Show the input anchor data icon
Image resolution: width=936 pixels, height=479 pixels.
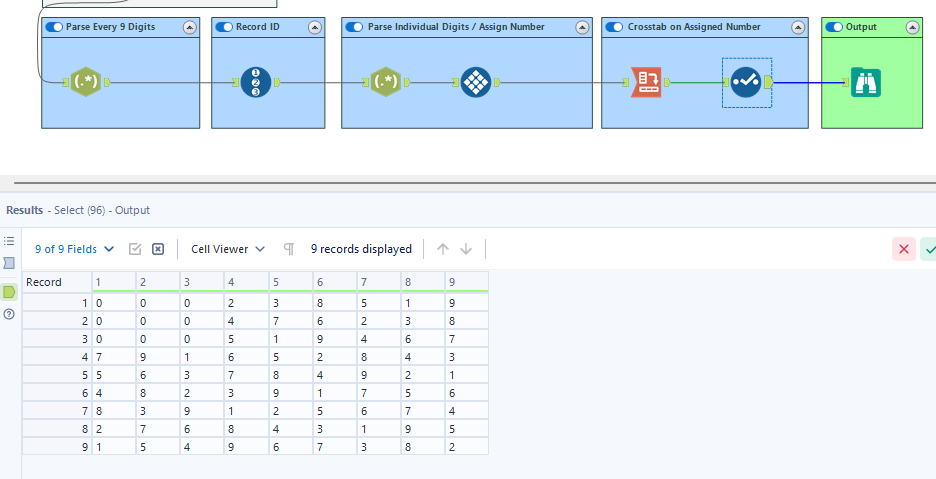9,263
